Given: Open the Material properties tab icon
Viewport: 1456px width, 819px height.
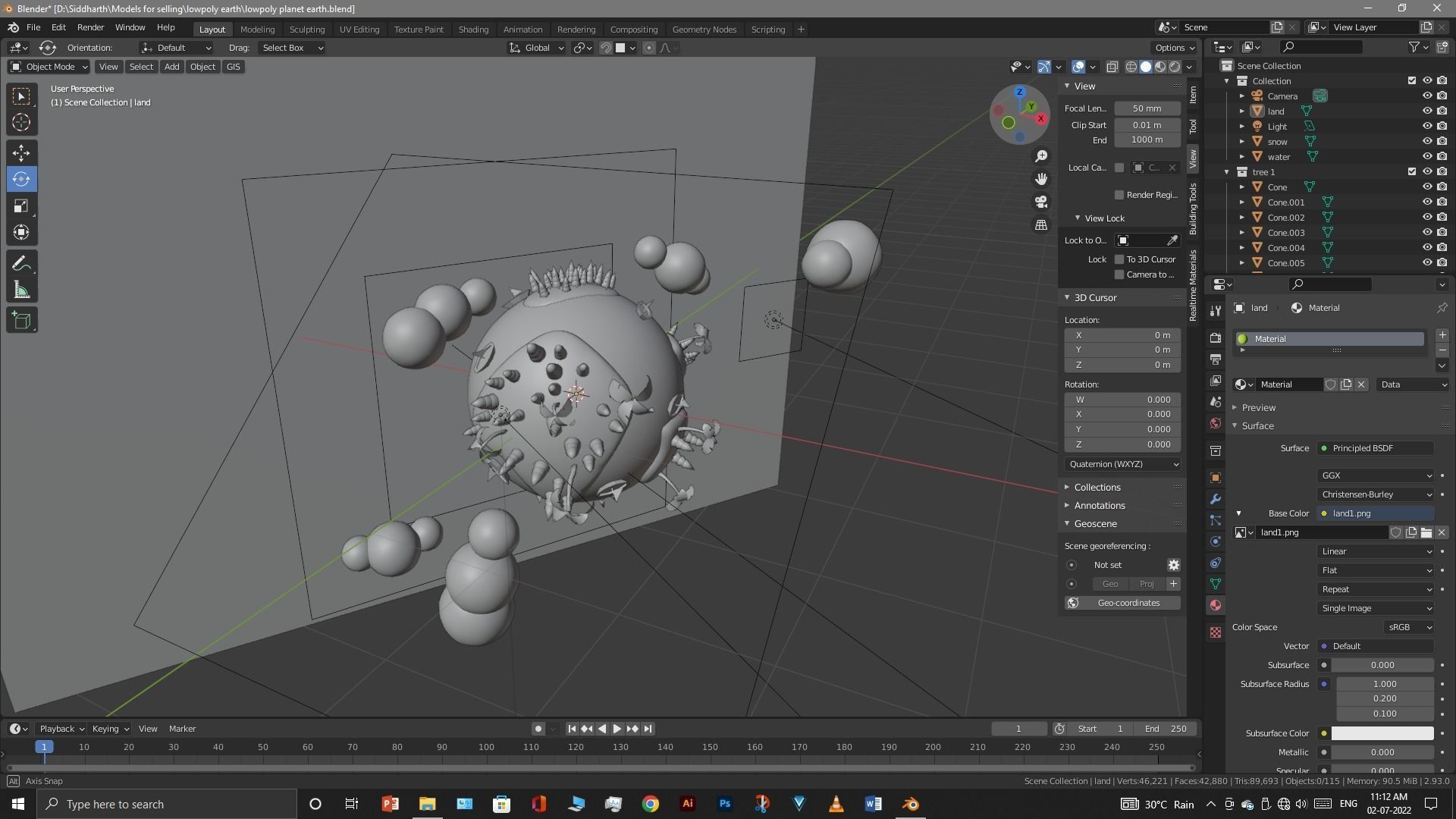Looking at the screenshot, I should (1216, 605).
